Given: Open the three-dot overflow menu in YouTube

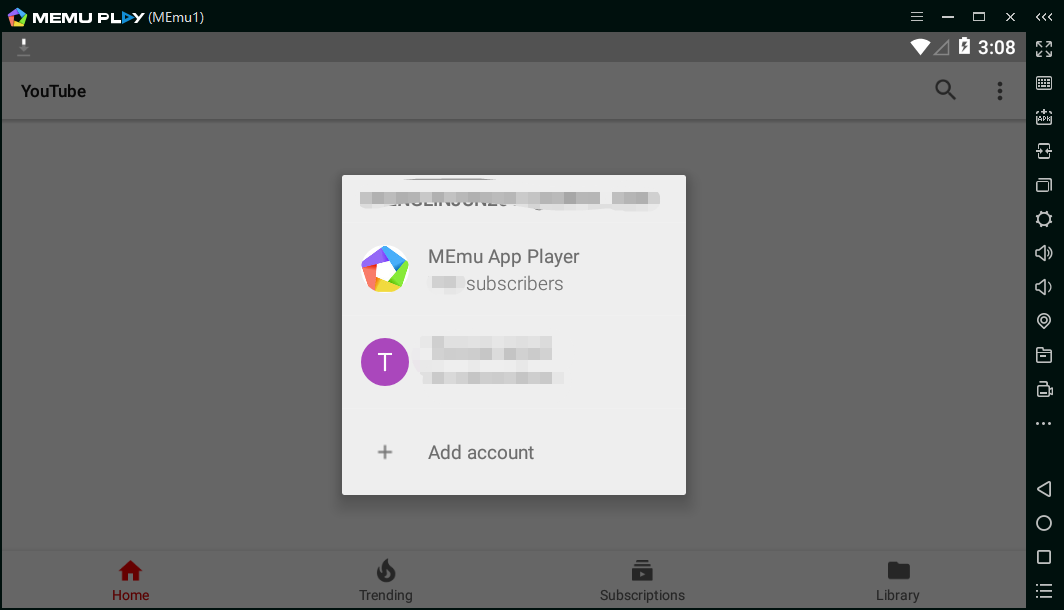Looking at the screenshot, I should pyautogui.click(x=999, y=91).
